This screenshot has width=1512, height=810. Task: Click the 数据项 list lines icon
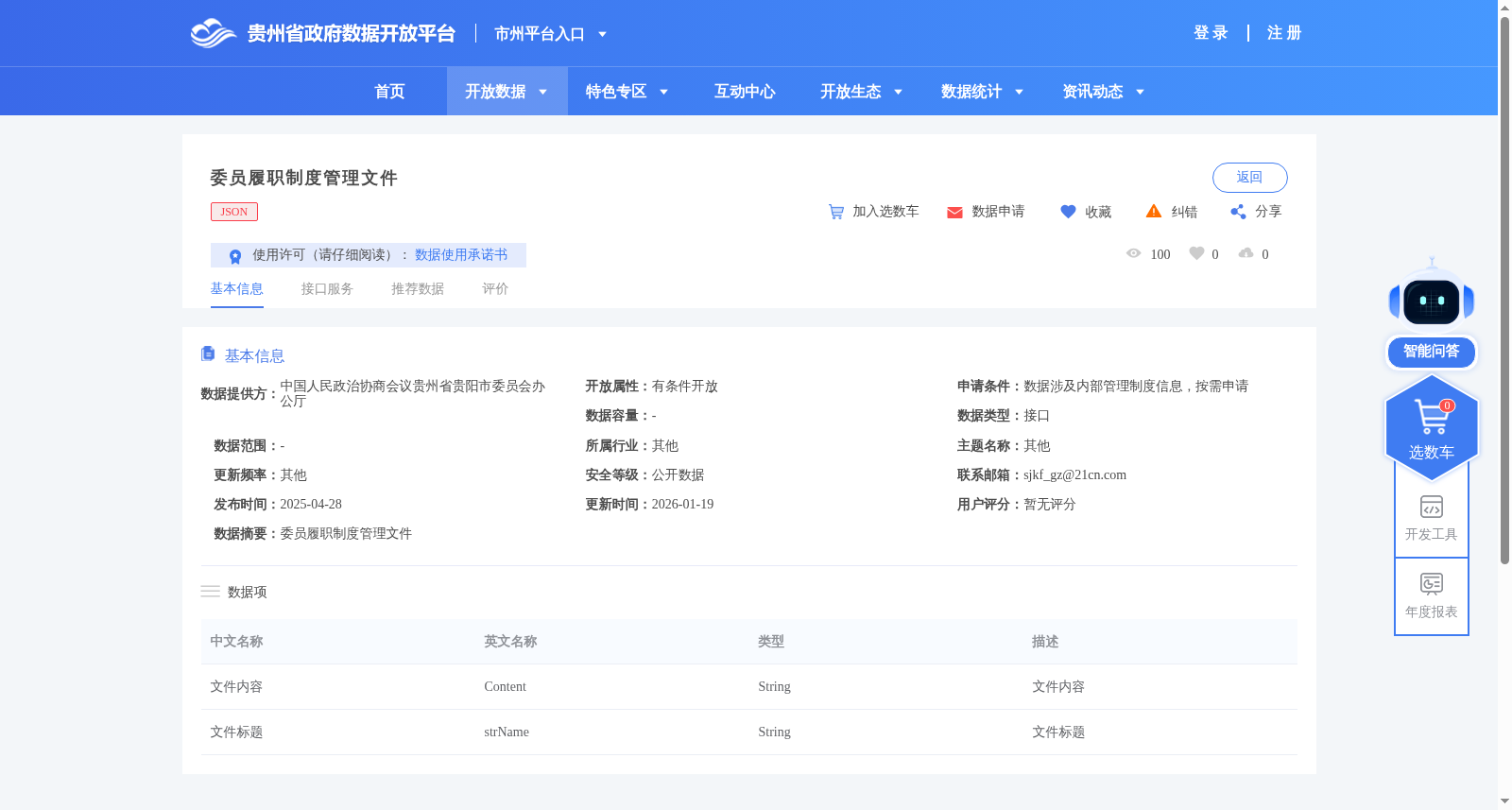(210, 592)
